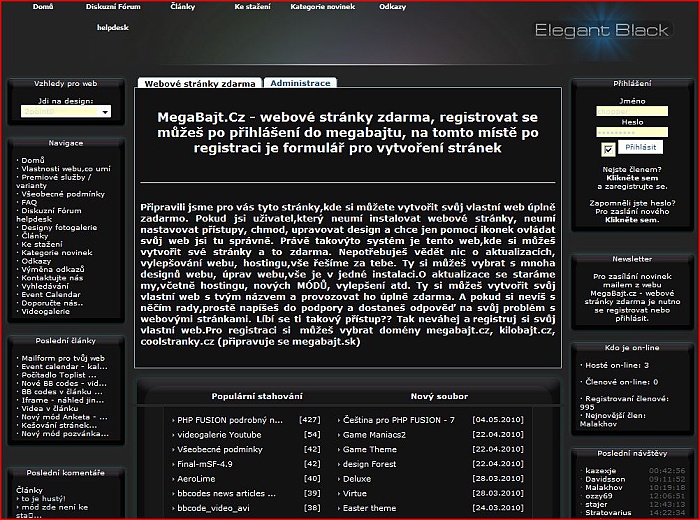Toggle the remember-me checkbox in login panel
This screenshot has height=520, width=700.
608,149
